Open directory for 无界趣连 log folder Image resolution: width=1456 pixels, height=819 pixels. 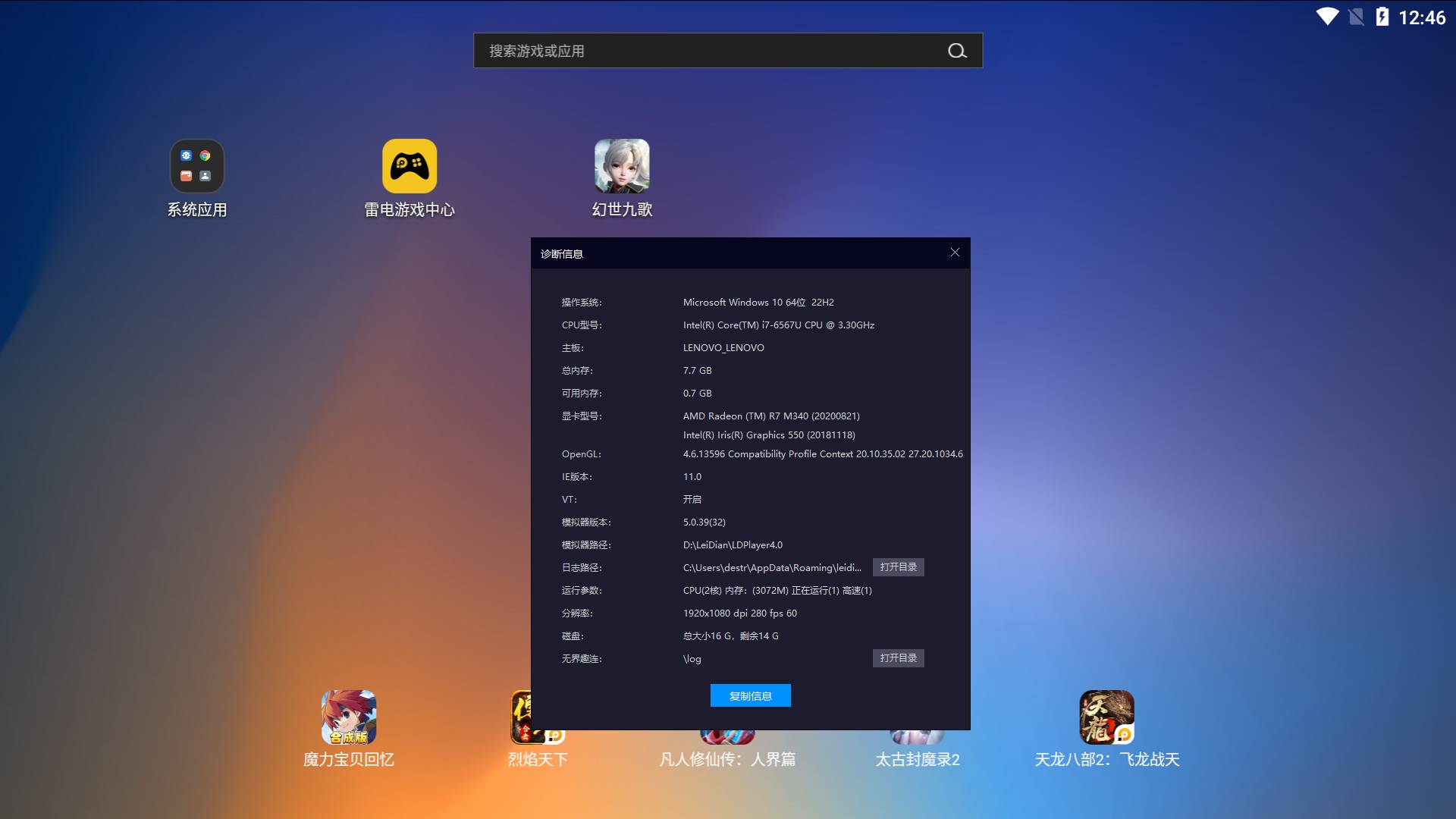898,658
